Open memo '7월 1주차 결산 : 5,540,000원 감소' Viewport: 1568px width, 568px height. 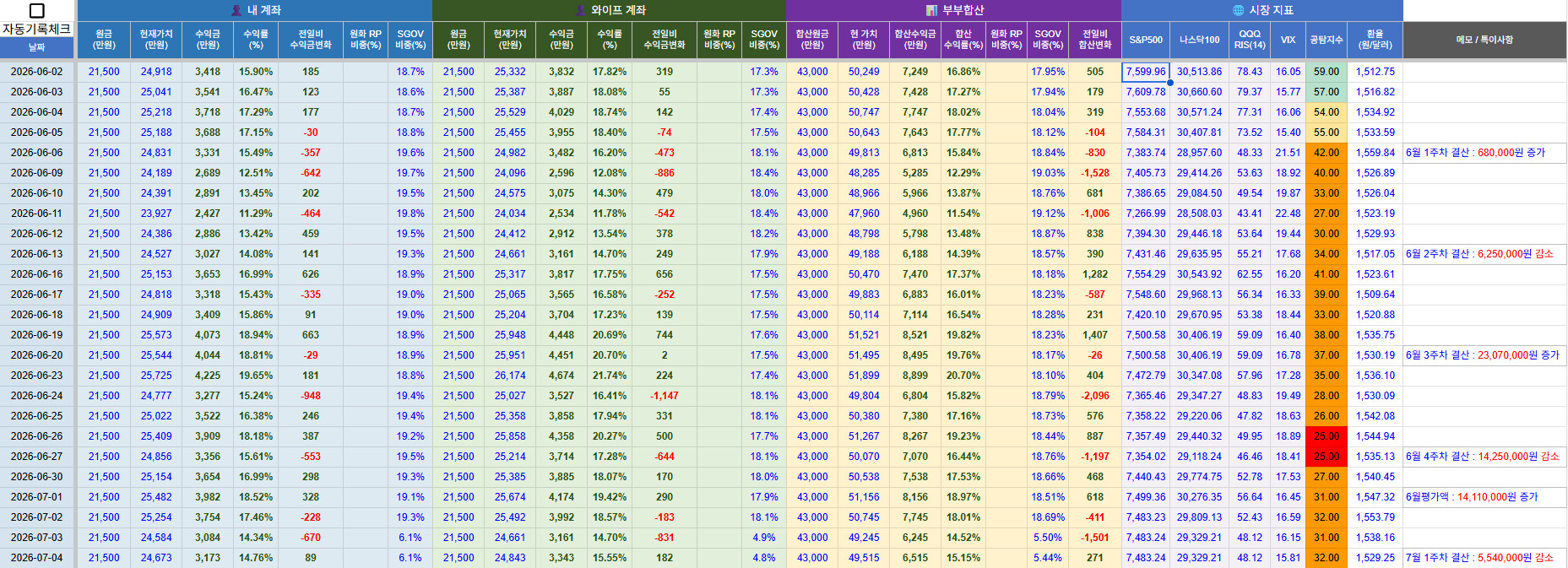click(x=1484, y=558)
